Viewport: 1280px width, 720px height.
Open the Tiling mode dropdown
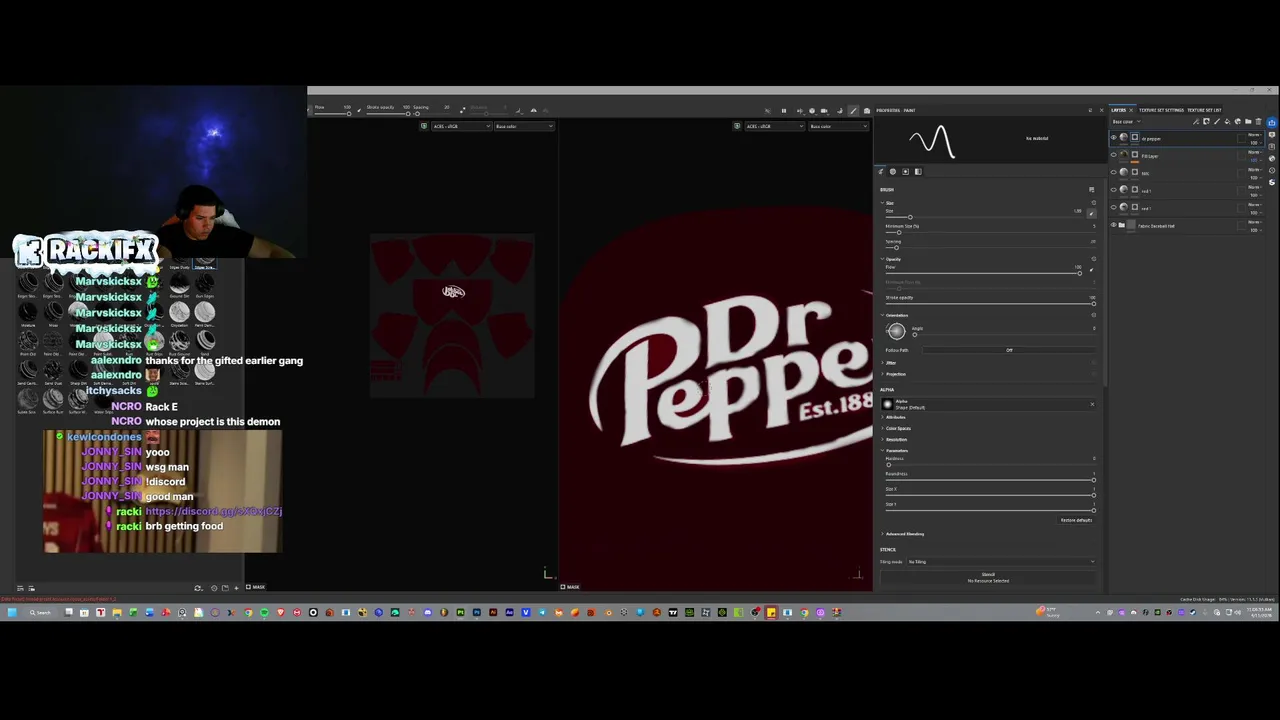point(1001,561)
